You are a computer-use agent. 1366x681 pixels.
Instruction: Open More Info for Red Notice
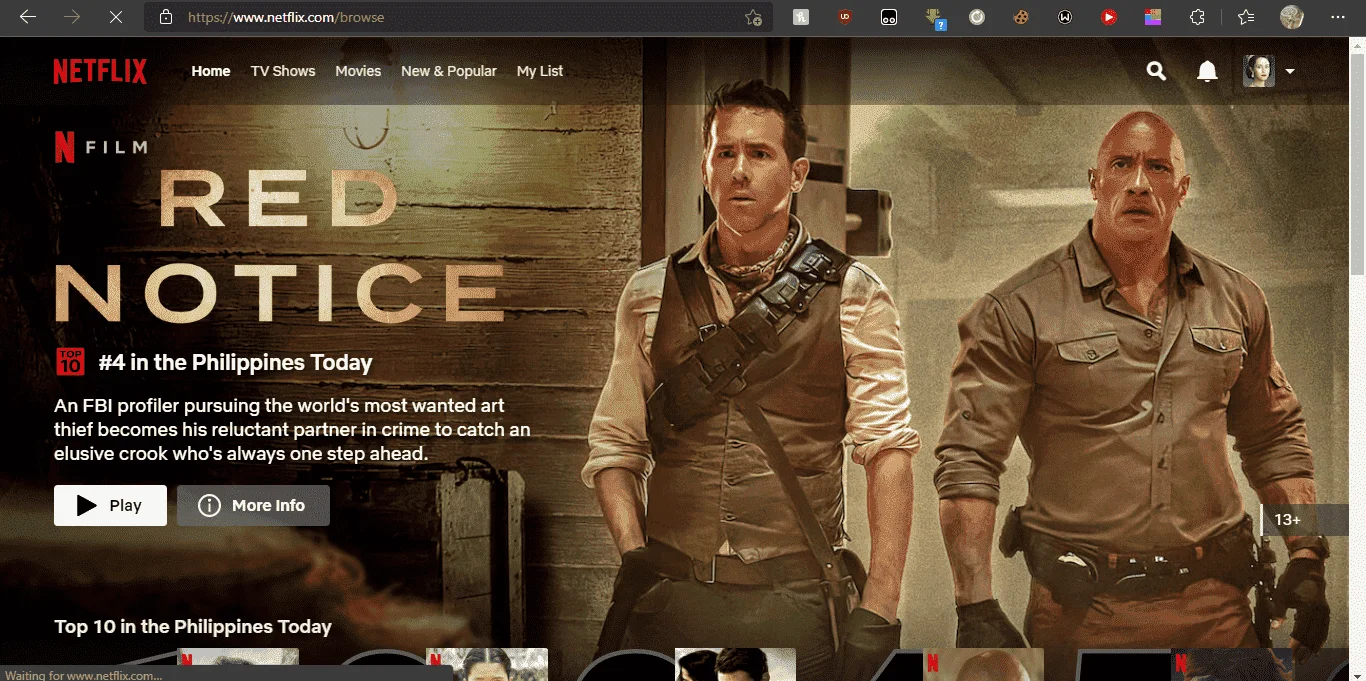253,505
